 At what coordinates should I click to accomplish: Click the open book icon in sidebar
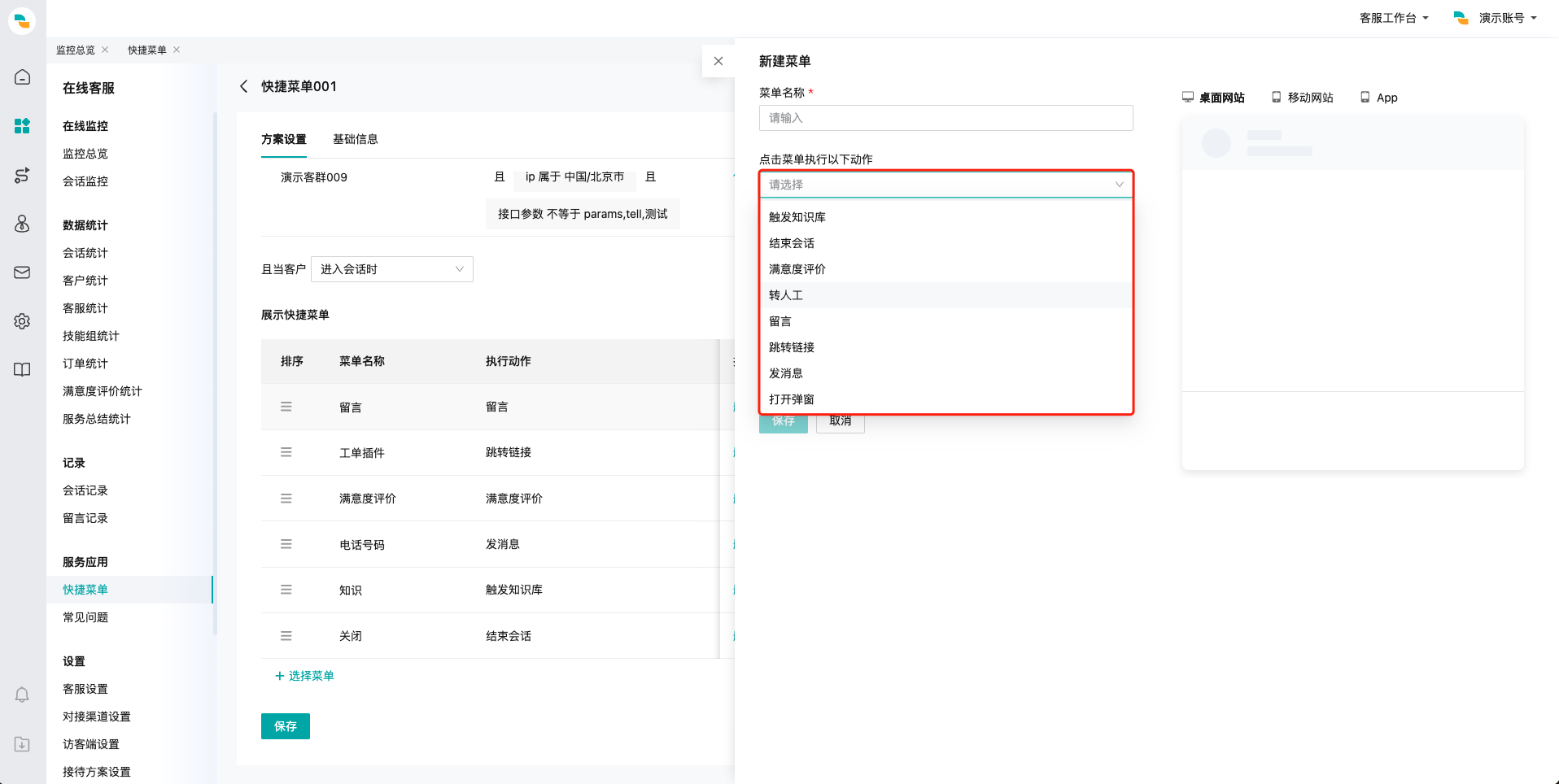(x=22, y=370)
